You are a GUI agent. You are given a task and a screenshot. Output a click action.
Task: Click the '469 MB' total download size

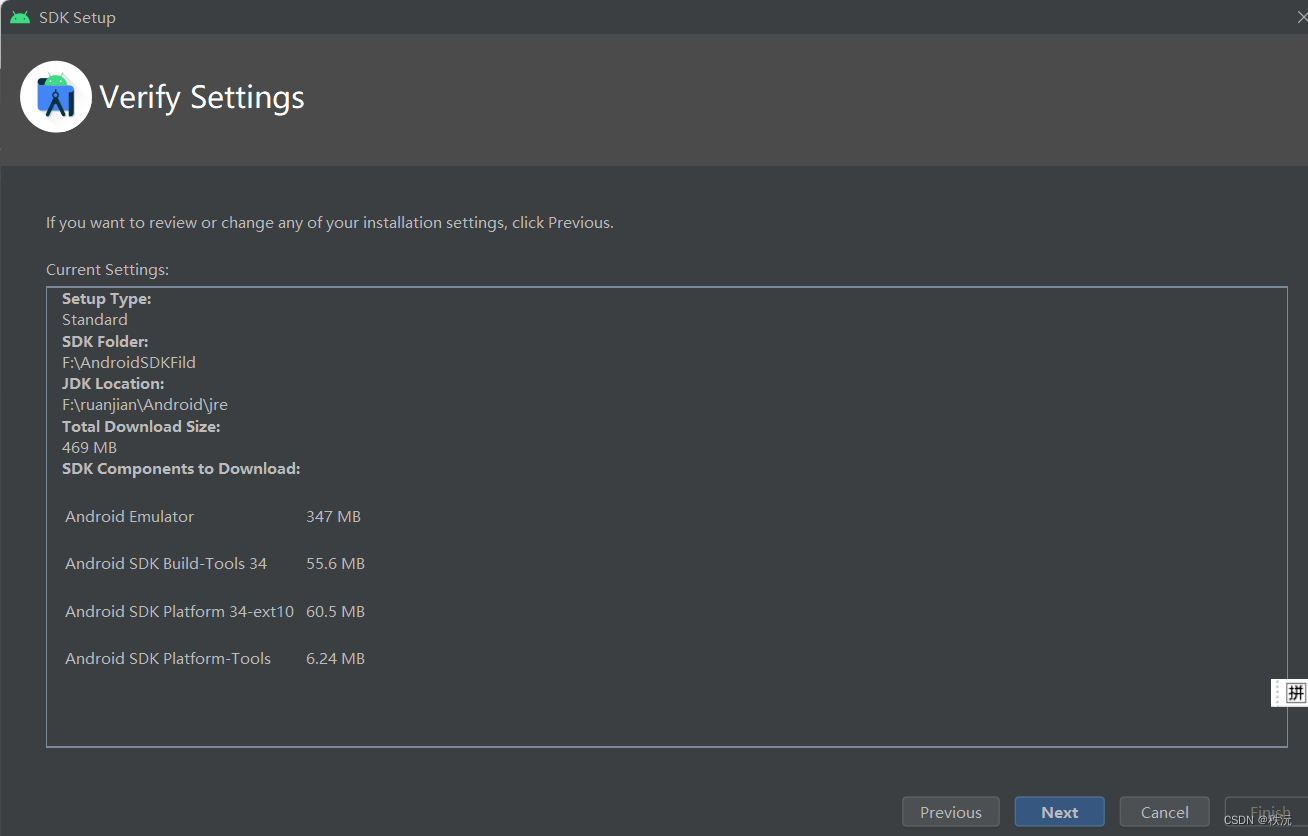click(89, 447)
